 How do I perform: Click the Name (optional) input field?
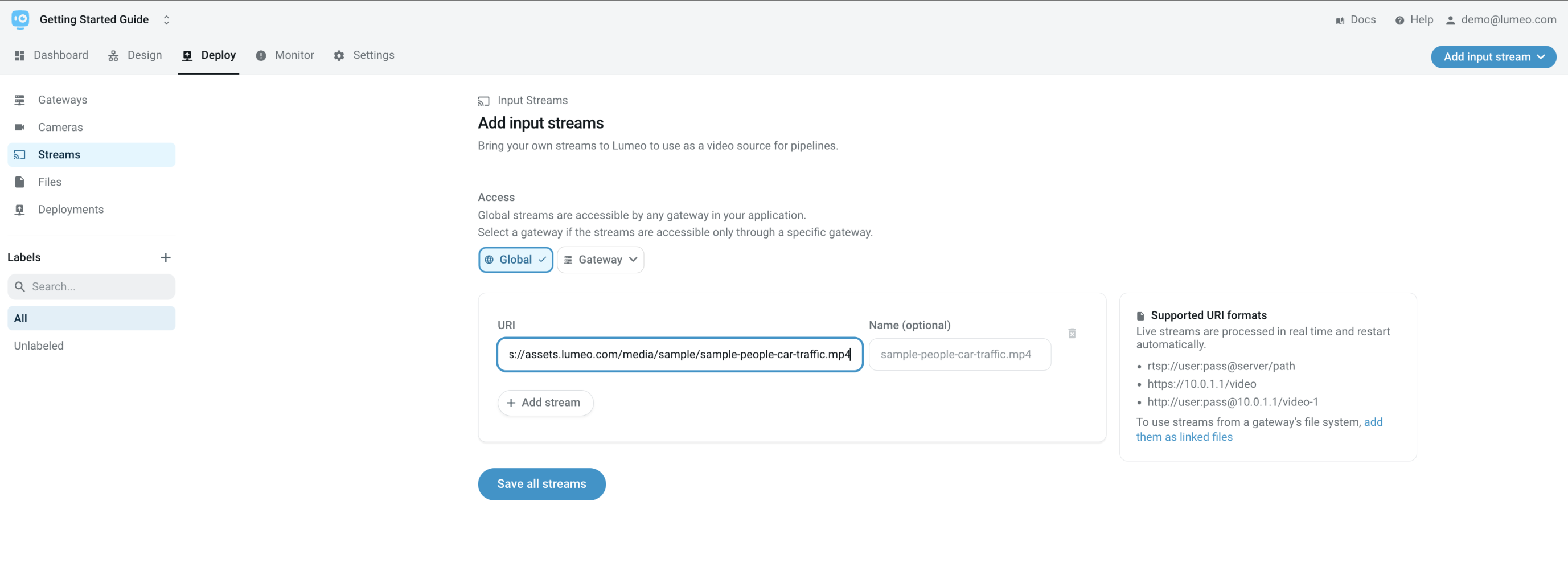tap(959, 354)
